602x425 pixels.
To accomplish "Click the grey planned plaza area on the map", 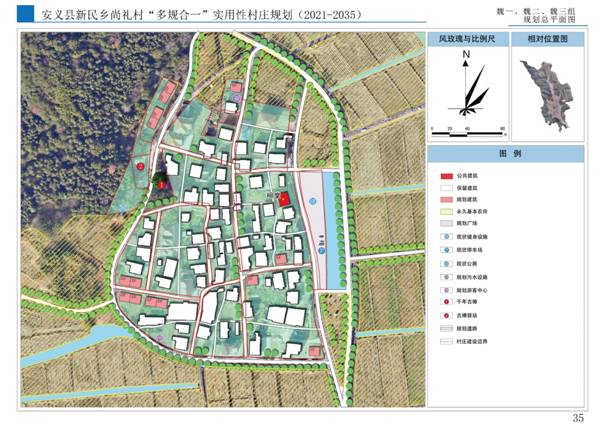I will (x=313, y=227).
